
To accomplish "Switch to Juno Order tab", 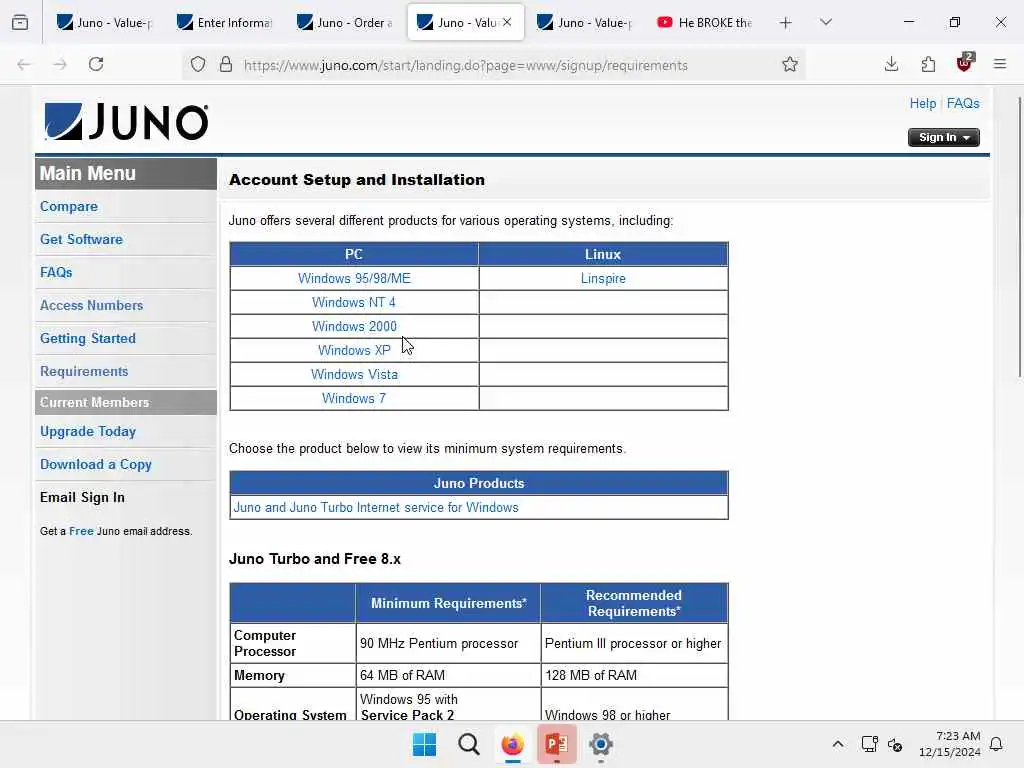I will (x=345, y=23).
